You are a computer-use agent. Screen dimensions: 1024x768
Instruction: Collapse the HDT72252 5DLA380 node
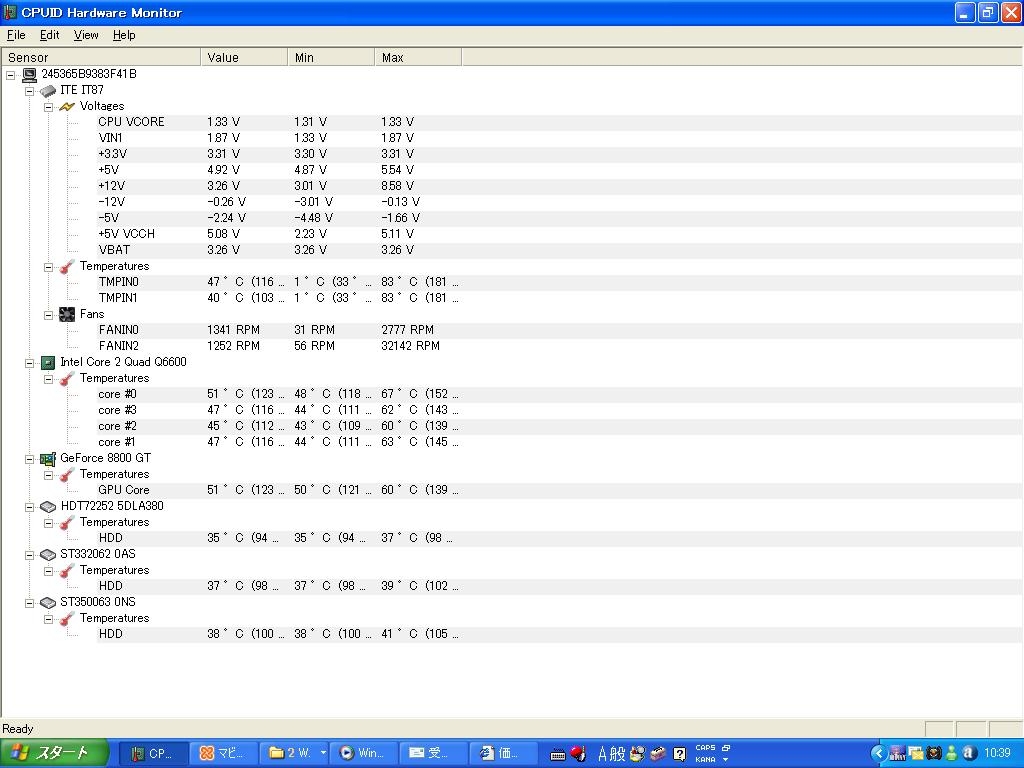pyautogui.click(x=29, y=507)
